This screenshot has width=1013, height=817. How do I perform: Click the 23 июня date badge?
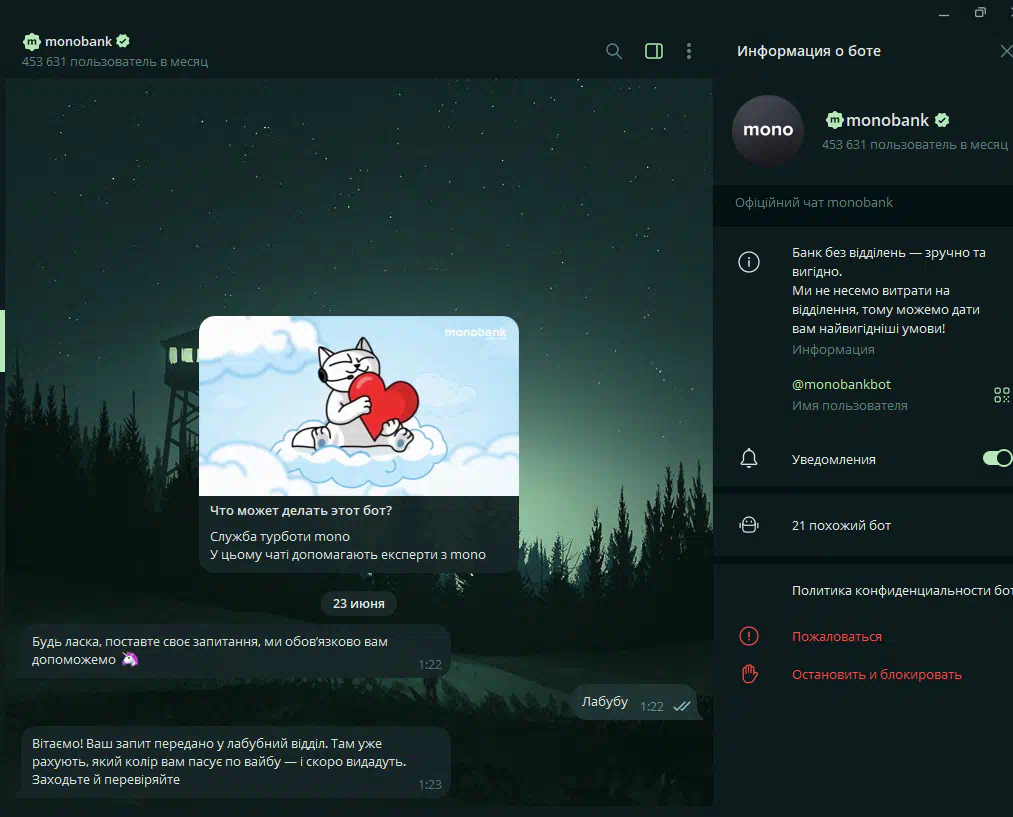pos(359,603)
